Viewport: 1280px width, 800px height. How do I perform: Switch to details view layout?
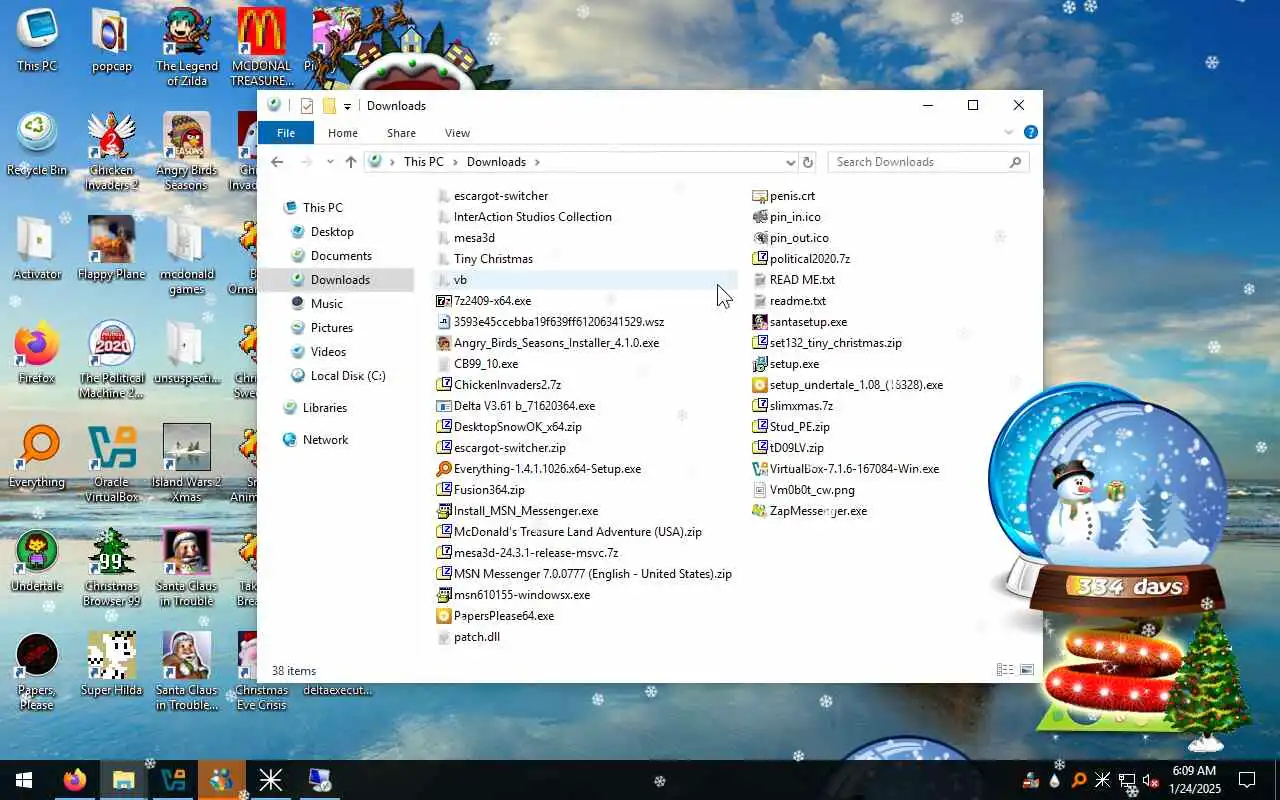coord(1004,670)
